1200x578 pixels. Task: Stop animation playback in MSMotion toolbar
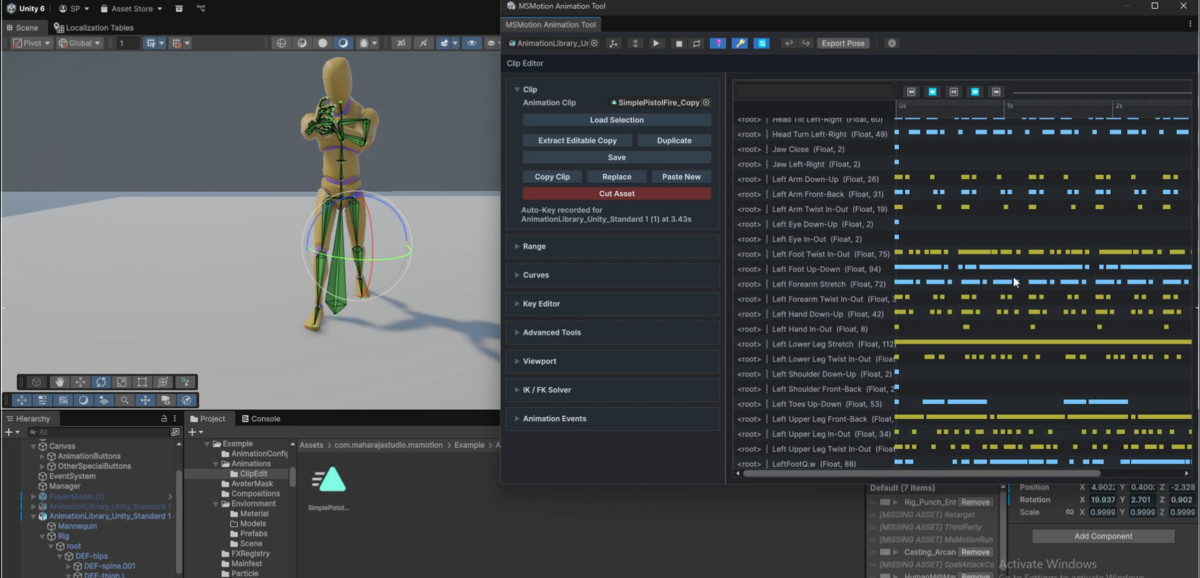(678, 44)
